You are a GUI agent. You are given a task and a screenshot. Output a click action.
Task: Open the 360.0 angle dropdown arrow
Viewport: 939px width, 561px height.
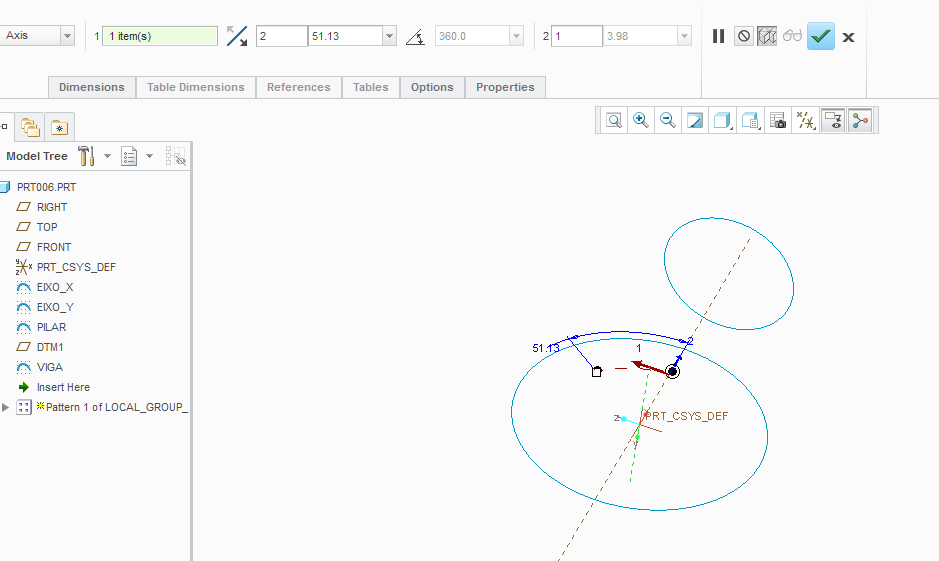516,36
